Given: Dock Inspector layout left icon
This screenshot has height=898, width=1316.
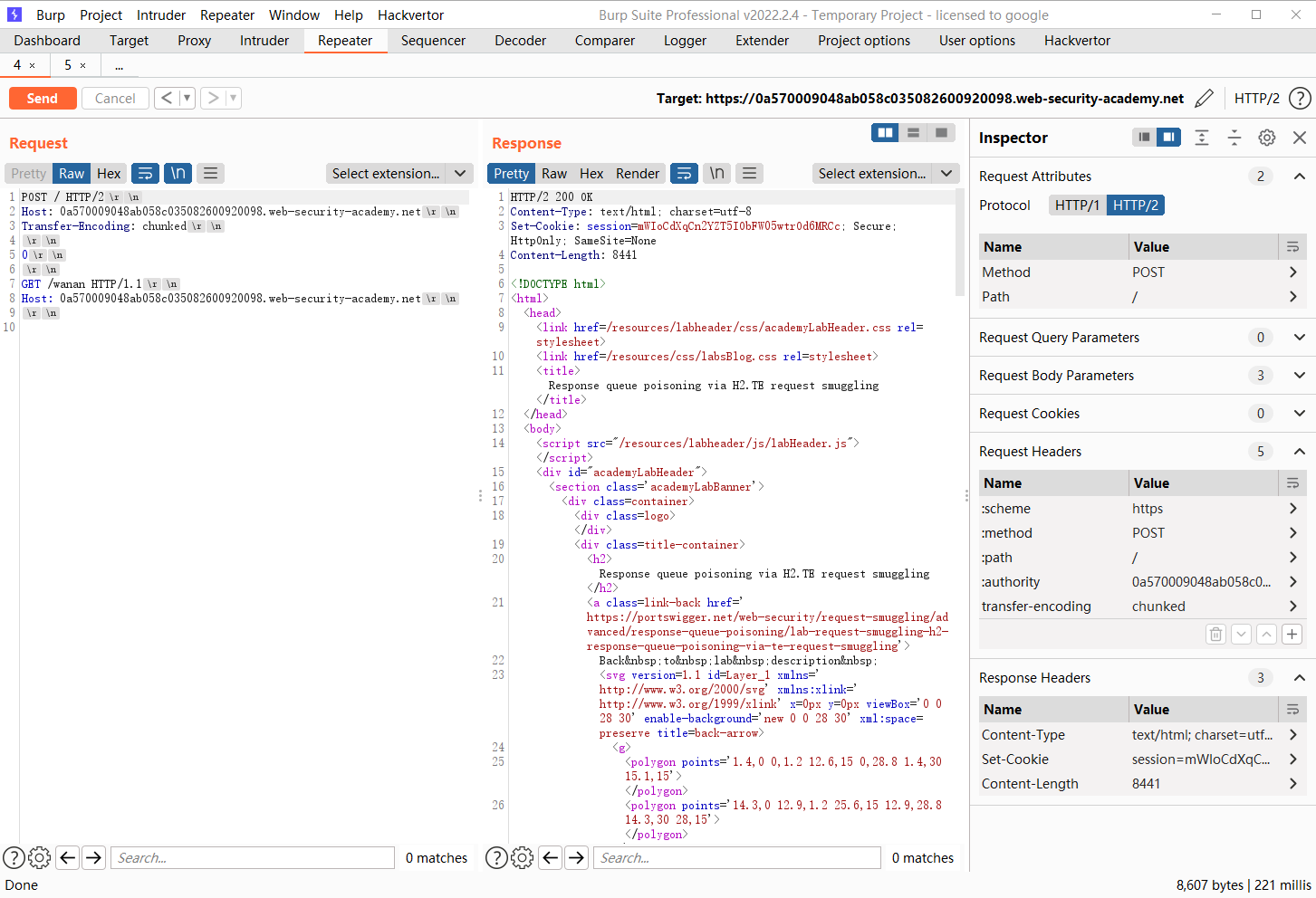Looking at the screenshot, I should click(1145, 137).
